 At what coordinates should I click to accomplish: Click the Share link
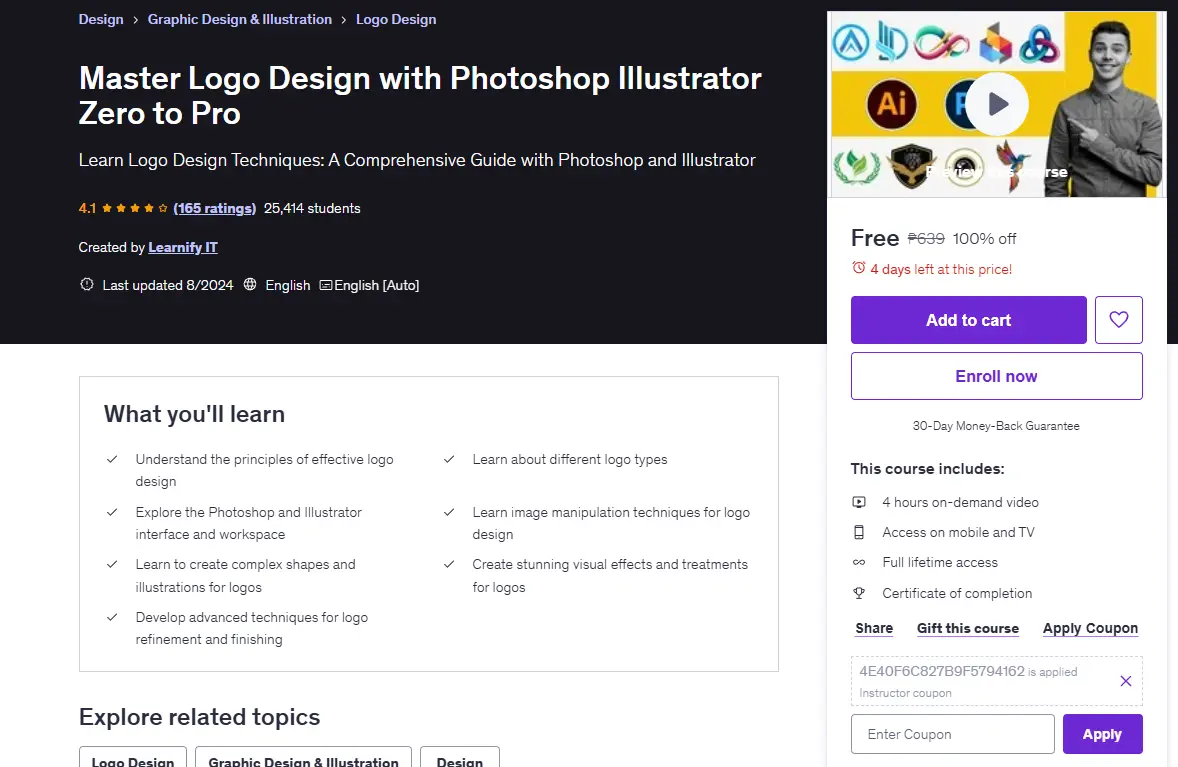coord(874,628)
